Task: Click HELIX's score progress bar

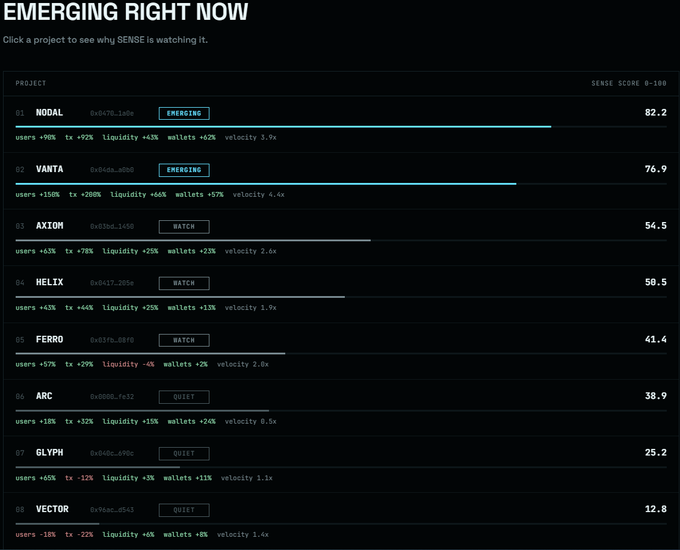Action: coord(341,297)
